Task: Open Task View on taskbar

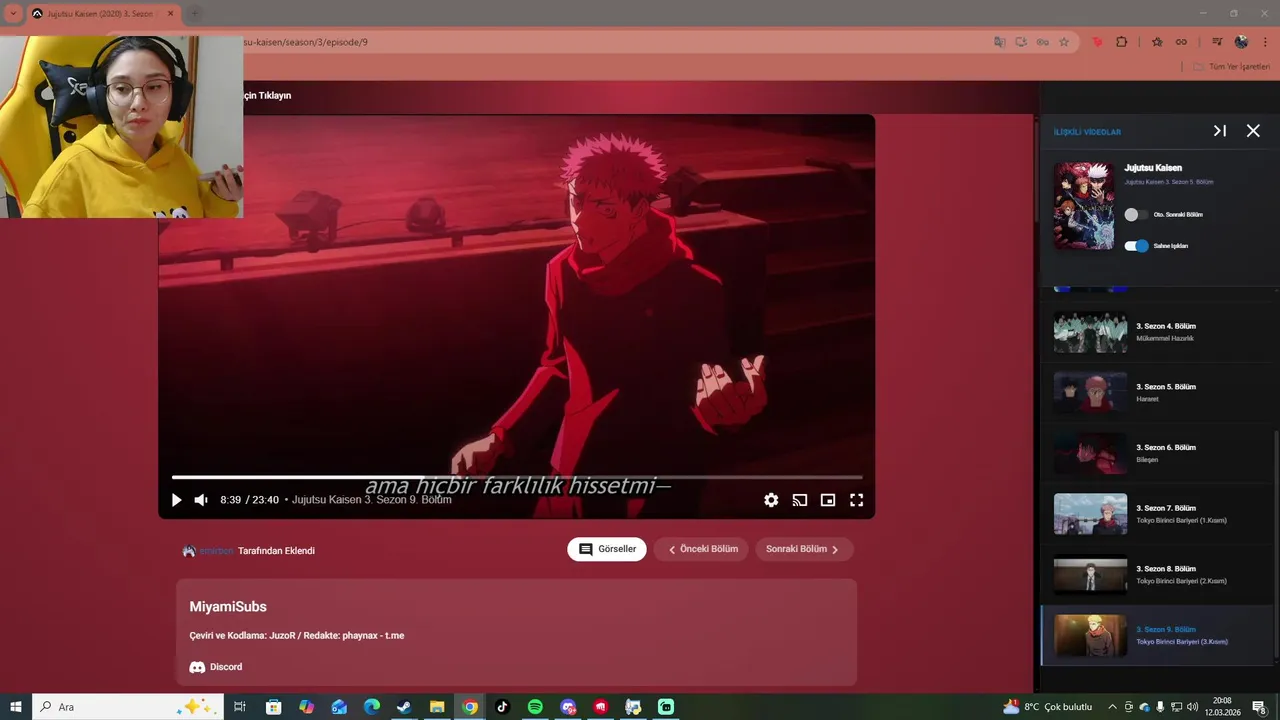Action: 240,707
